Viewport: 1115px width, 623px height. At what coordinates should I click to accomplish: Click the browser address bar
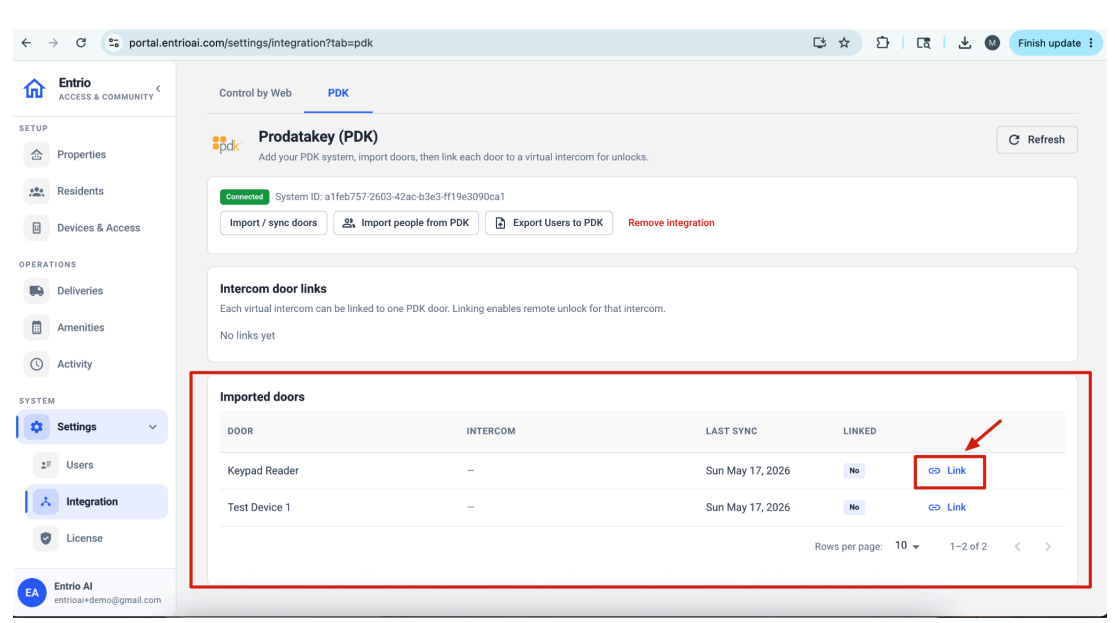pos(462,43)
